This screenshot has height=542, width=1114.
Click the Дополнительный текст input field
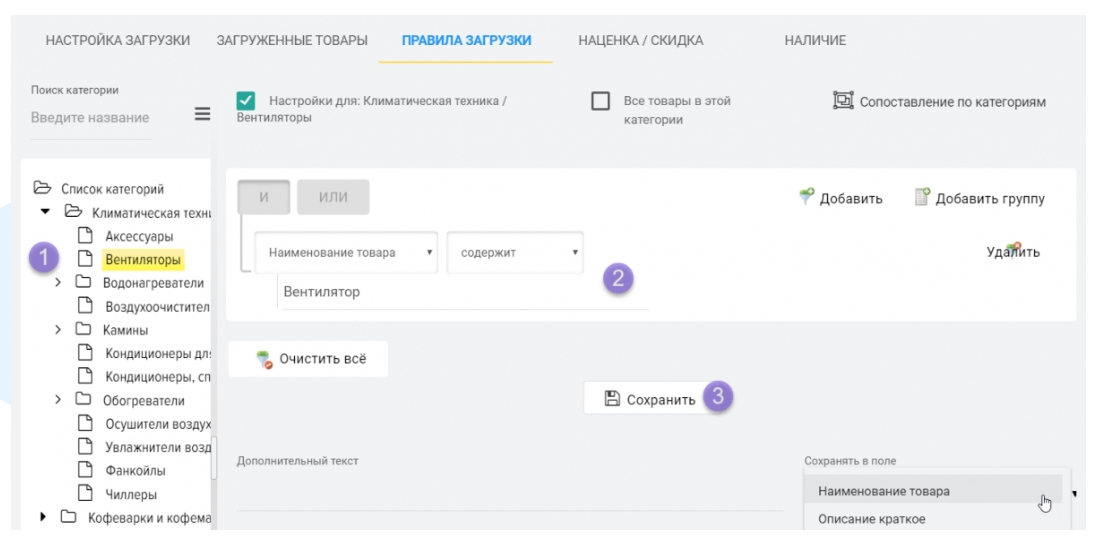509,494
